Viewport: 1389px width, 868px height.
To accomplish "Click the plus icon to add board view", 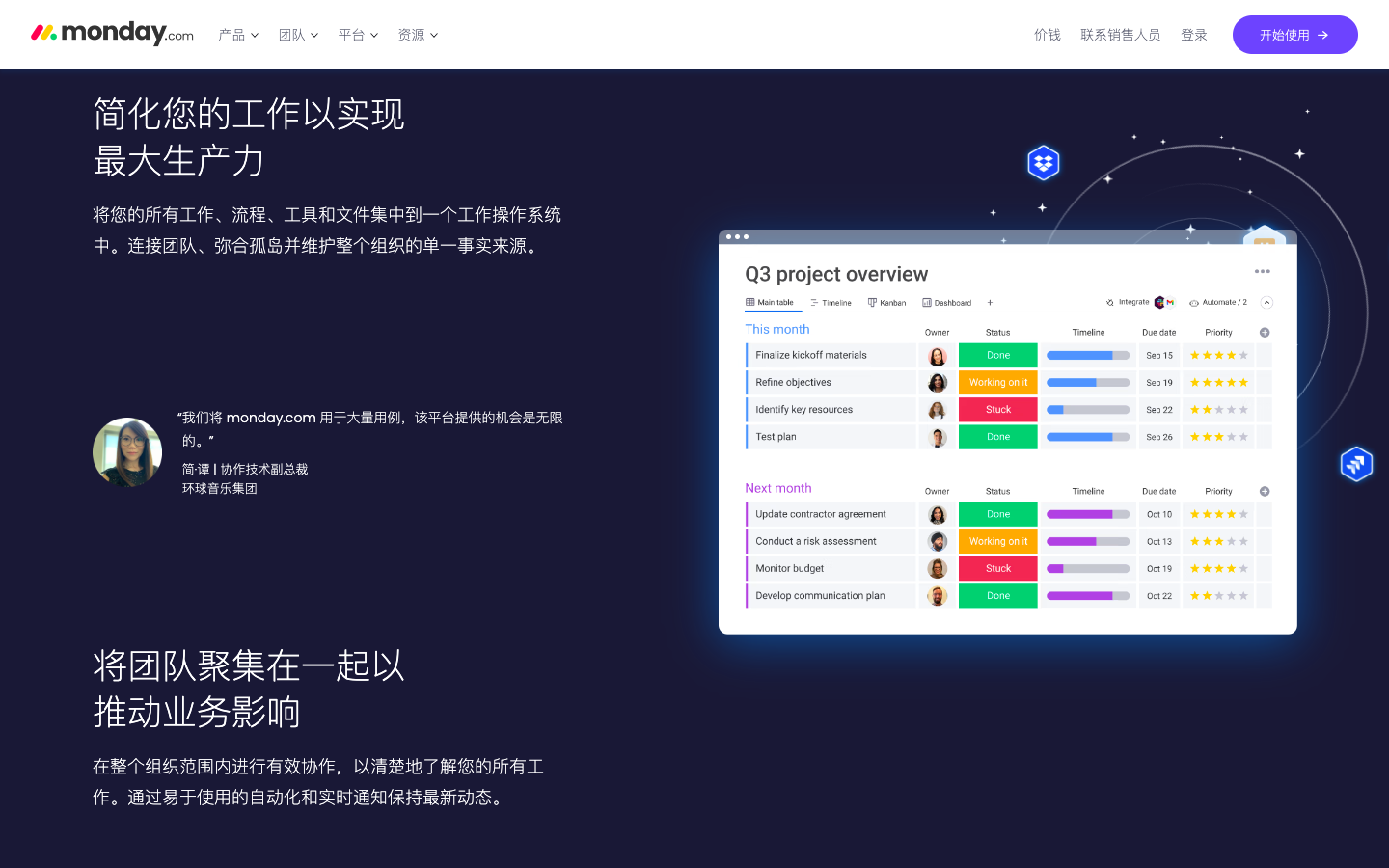I will [990, 303].
